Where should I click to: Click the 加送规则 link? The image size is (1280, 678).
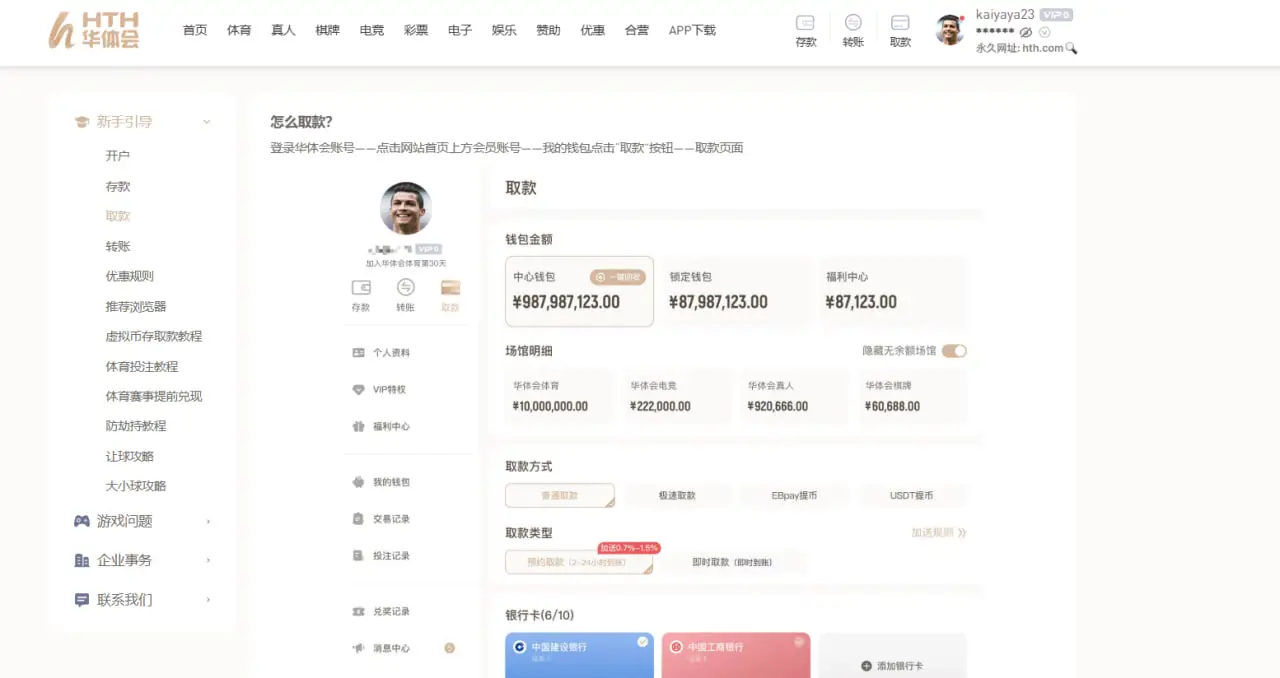click(x=938, y=533)
